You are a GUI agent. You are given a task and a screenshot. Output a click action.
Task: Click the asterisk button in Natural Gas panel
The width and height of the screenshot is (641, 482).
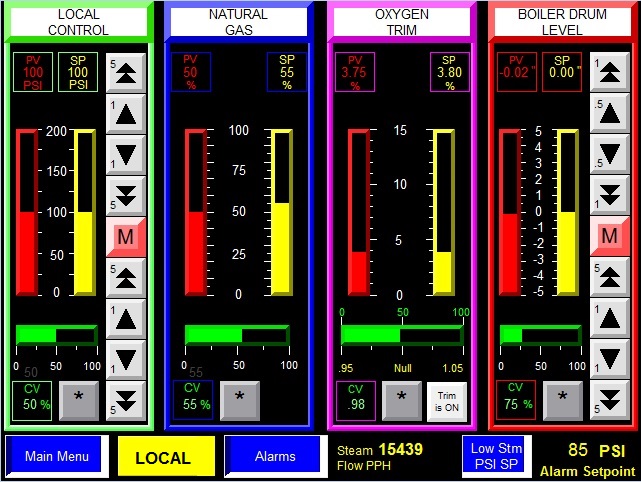(x=240, y=397)
